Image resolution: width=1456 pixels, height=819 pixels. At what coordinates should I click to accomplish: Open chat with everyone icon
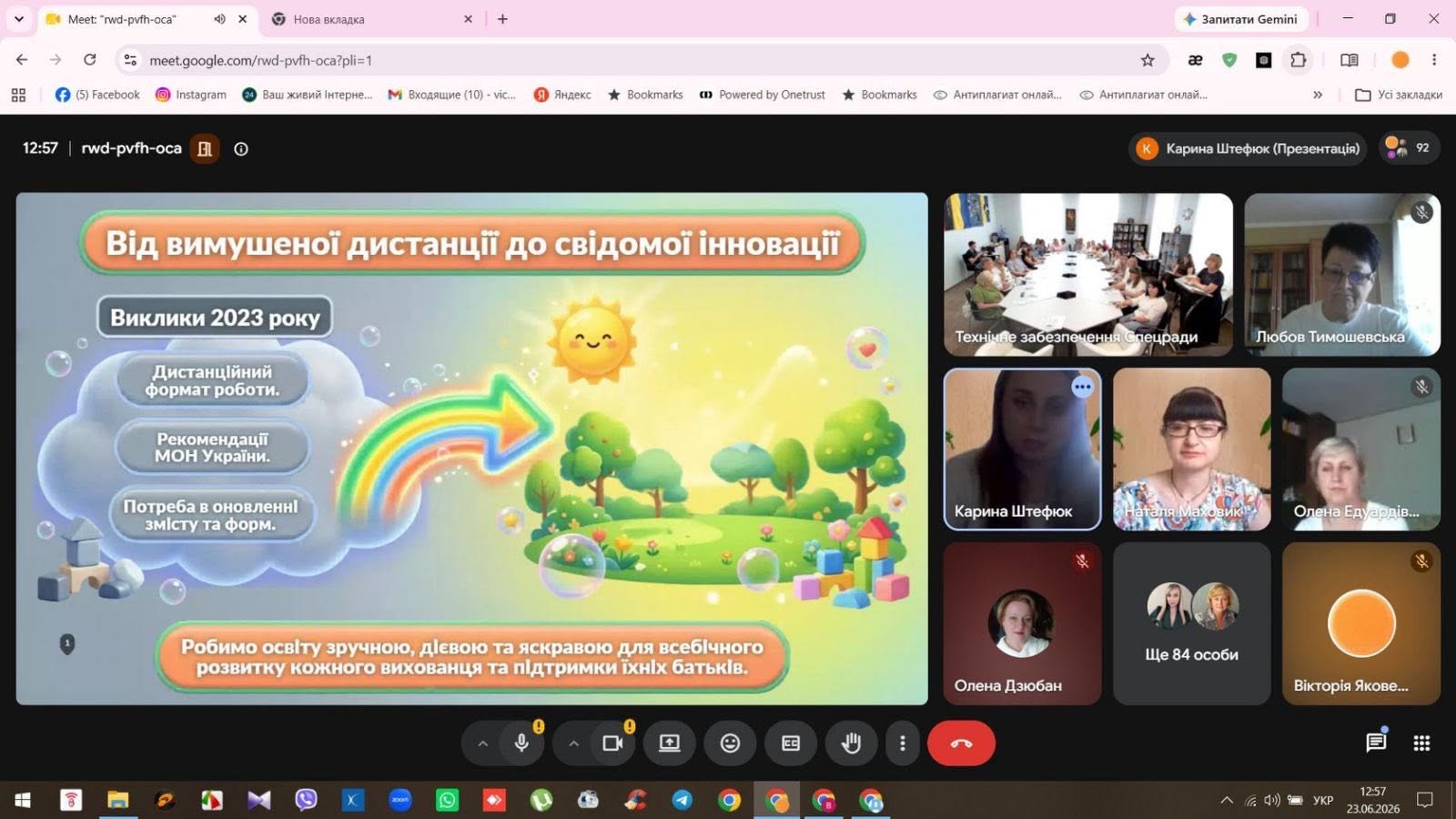point(1376,743)
